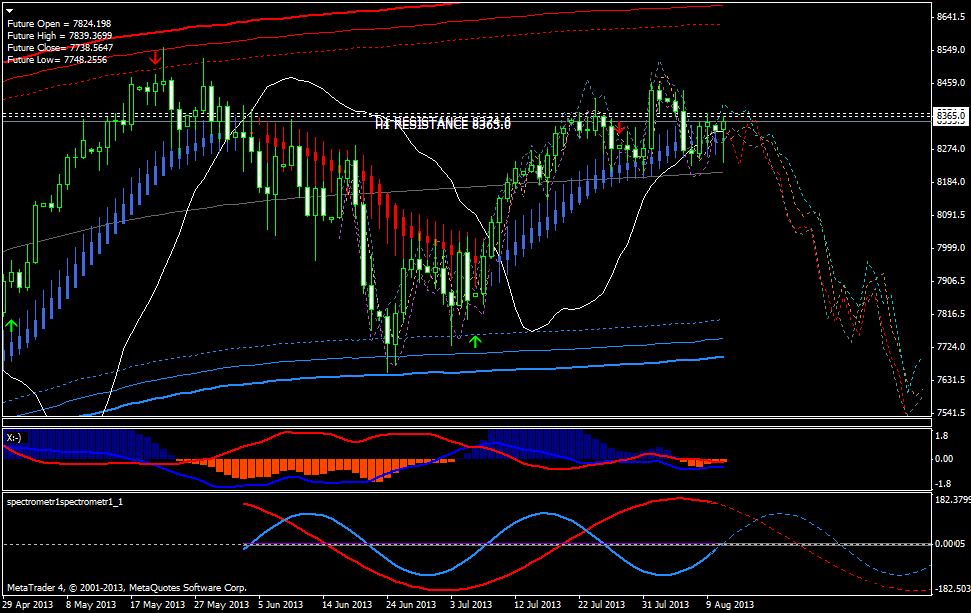Click the 7724.0 price scale value

pos(951,347)
